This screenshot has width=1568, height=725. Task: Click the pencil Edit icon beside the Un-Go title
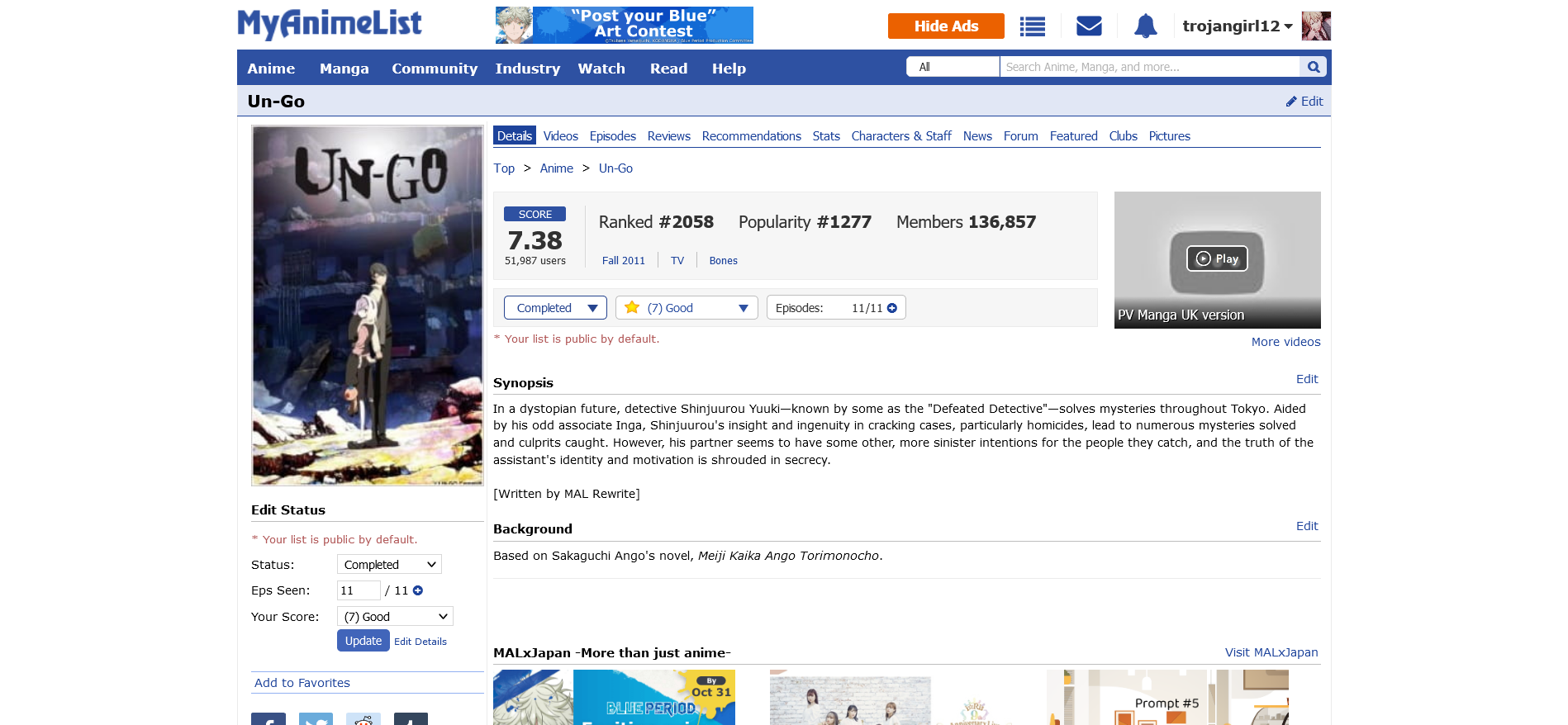[x=1304, y=102]
